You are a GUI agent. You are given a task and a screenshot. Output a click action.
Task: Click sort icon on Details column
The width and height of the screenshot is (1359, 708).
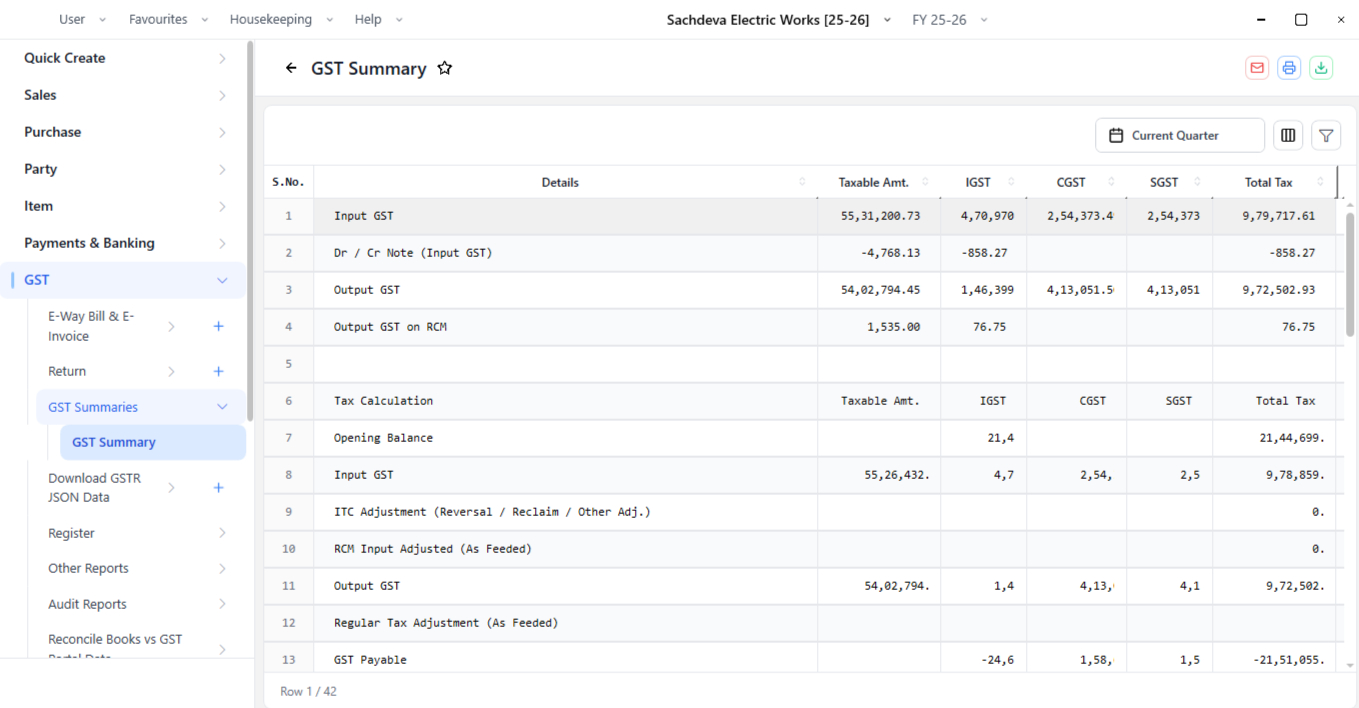coord(802,182)
